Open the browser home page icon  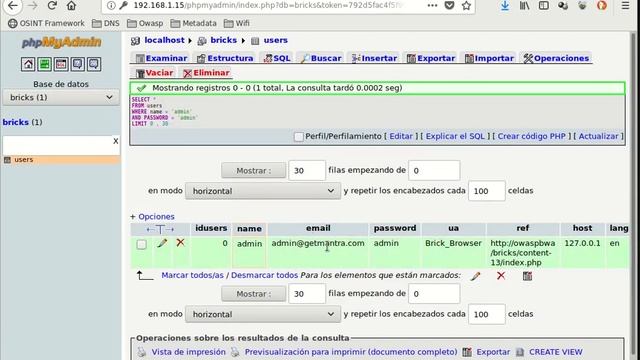coord(71,6)
